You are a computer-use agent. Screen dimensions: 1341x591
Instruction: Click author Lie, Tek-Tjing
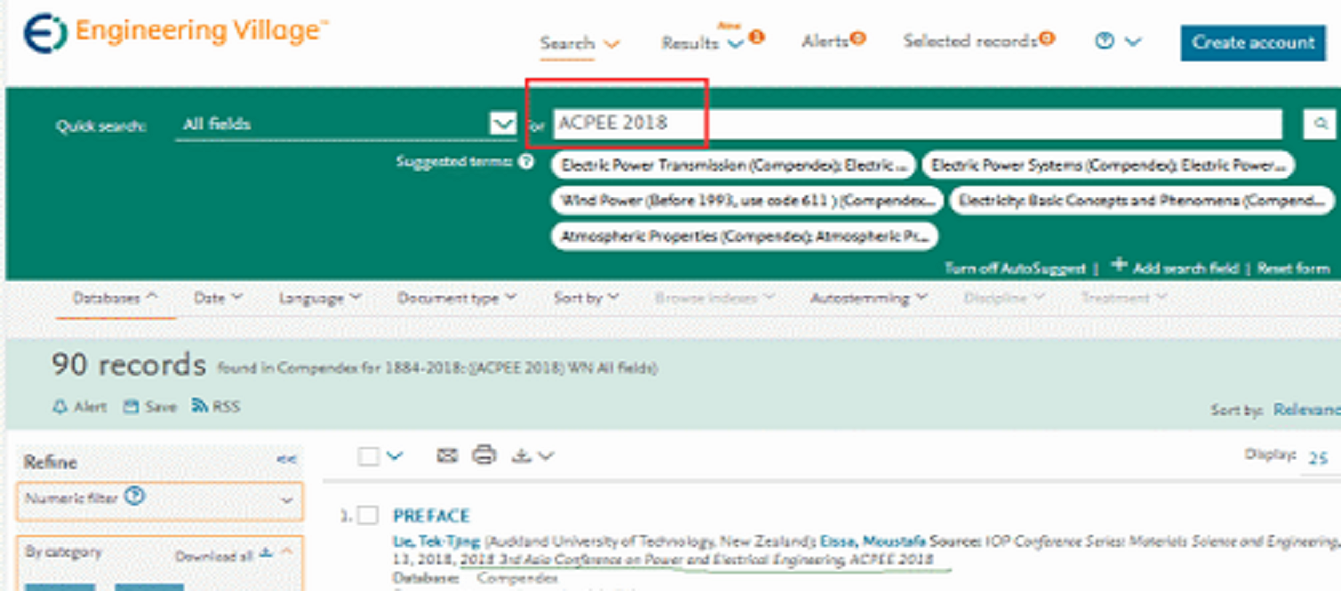click(x=437, y=541)
